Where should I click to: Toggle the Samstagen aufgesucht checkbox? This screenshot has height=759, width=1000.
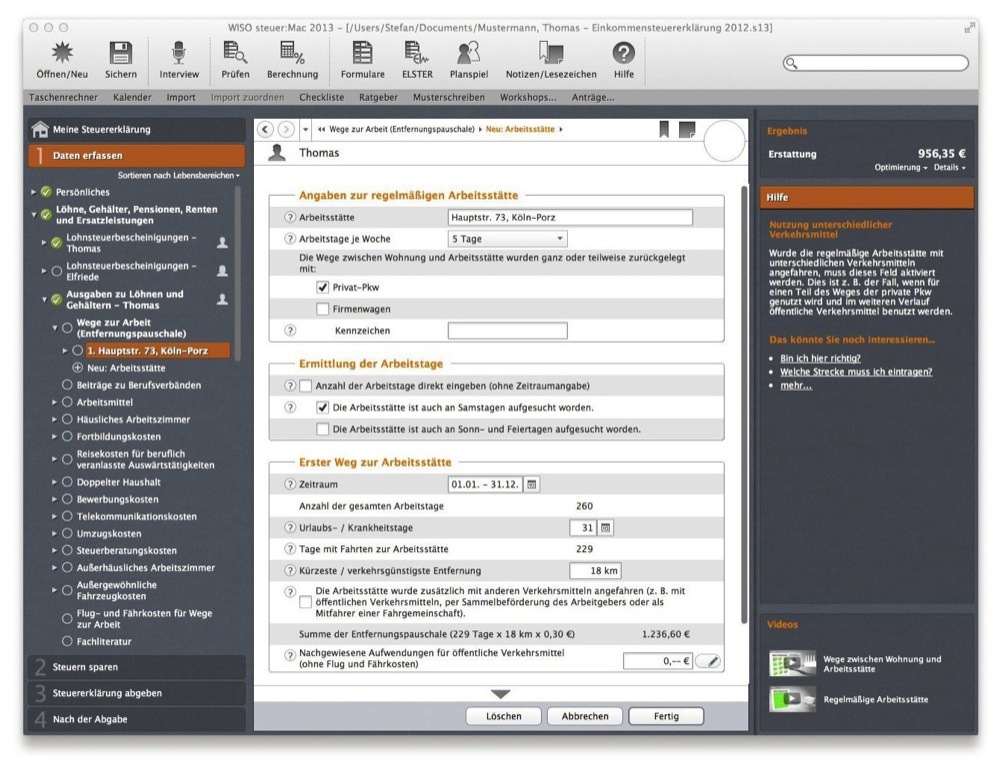click(322, 408)
